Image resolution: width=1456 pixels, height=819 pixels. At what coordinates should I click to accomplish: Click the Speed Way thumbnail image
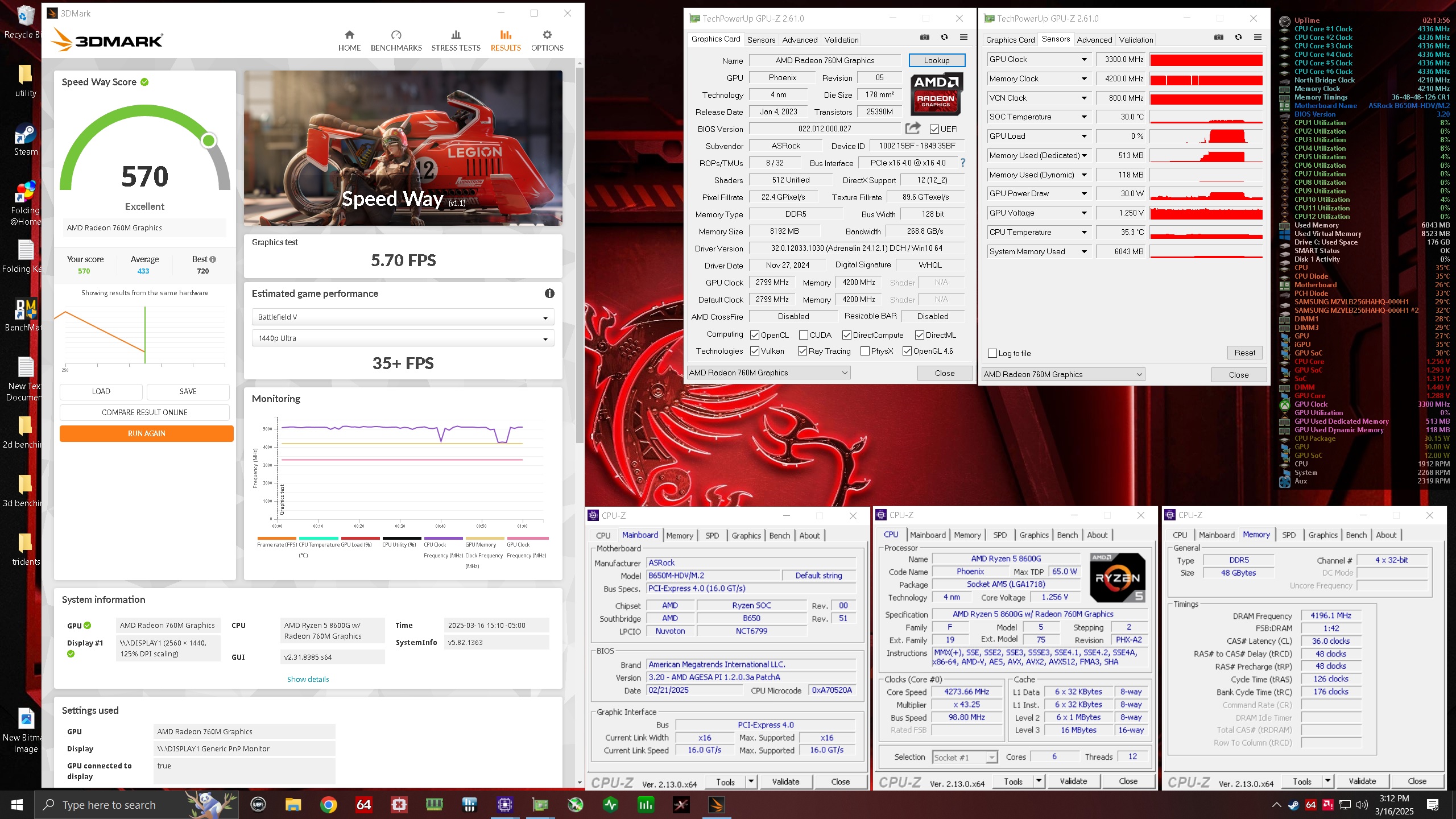(403, 148)
